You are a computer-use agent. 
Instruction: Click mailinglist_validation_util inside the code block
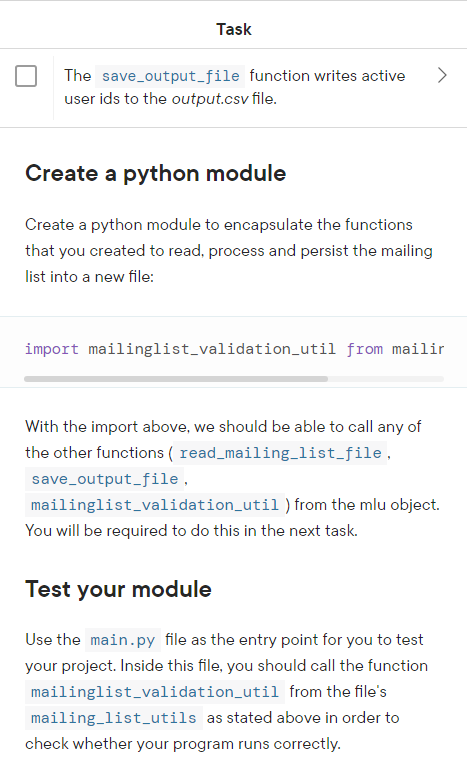pos(212,349)
